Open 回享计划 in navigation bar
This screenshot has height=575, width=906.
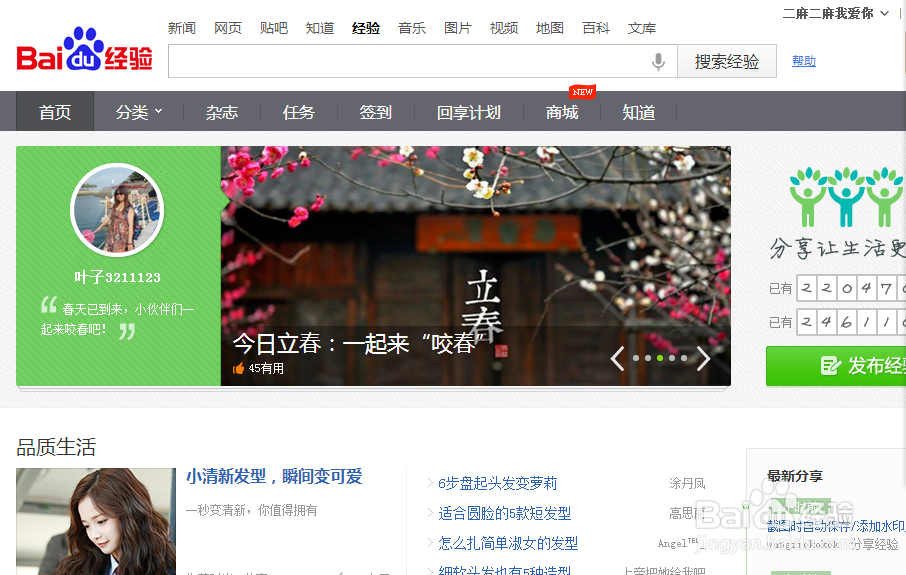click(x=469, y=112)
